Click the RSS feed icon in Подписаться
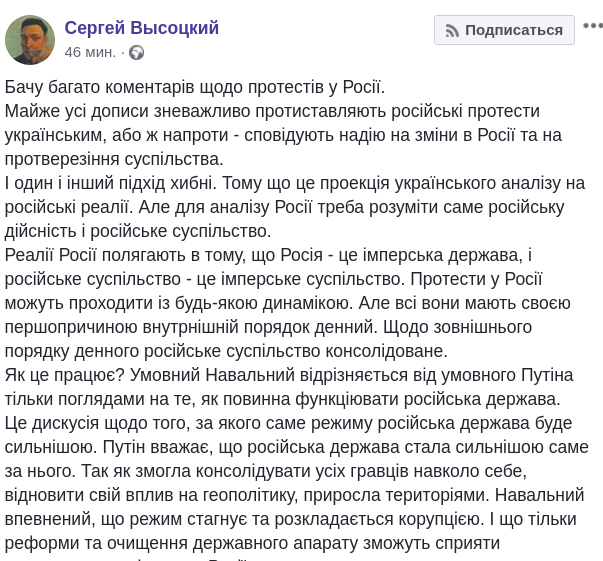The image size is (603, 561). [x=451, y=30]
